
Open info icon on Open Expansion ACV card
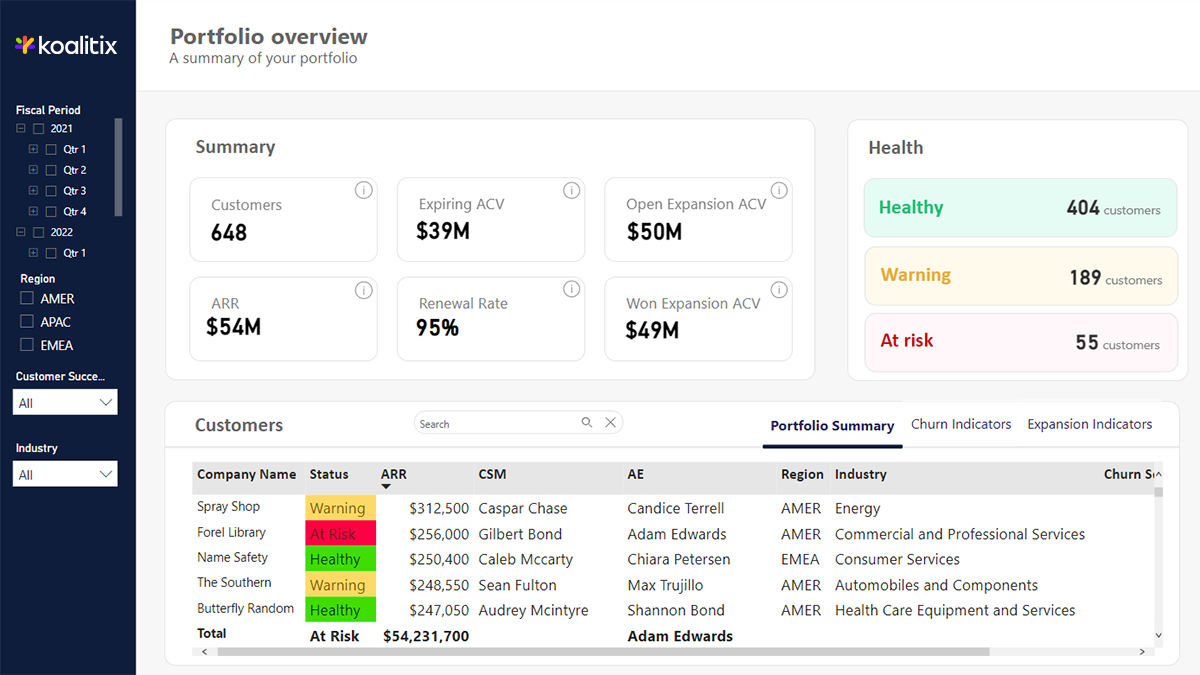(779, 190)
